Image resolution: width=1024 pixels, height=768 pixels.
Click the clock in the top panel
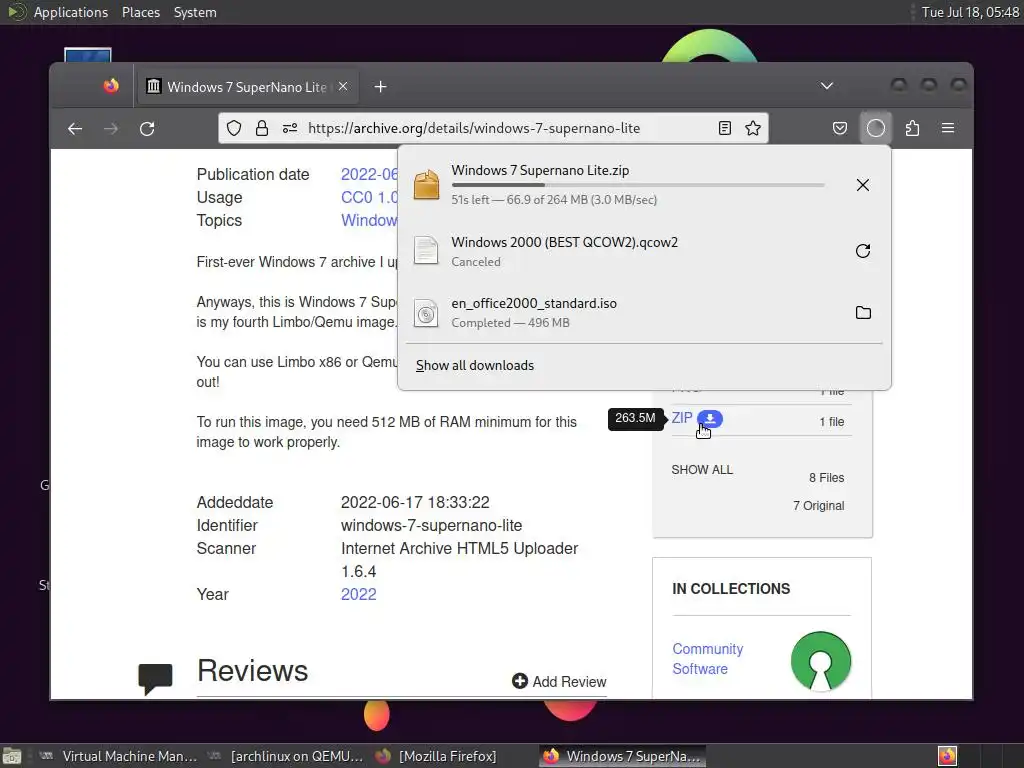[970, 12]
